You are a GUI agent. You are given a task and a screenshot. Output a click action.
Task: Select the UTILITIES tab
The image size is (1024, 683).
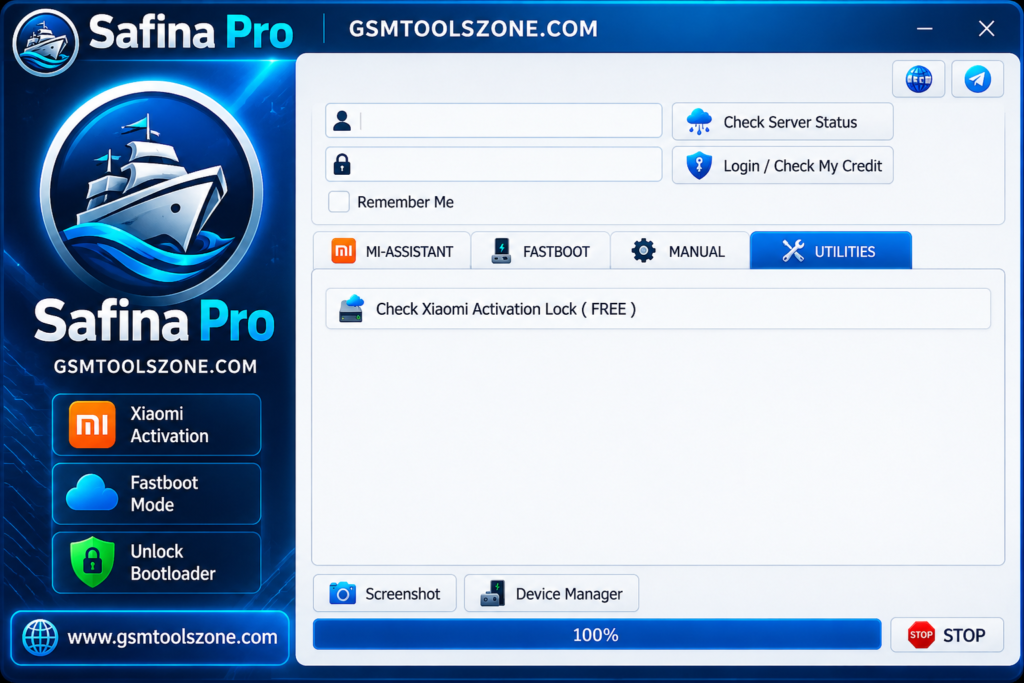pyautogui.click(x=831, y=250)
